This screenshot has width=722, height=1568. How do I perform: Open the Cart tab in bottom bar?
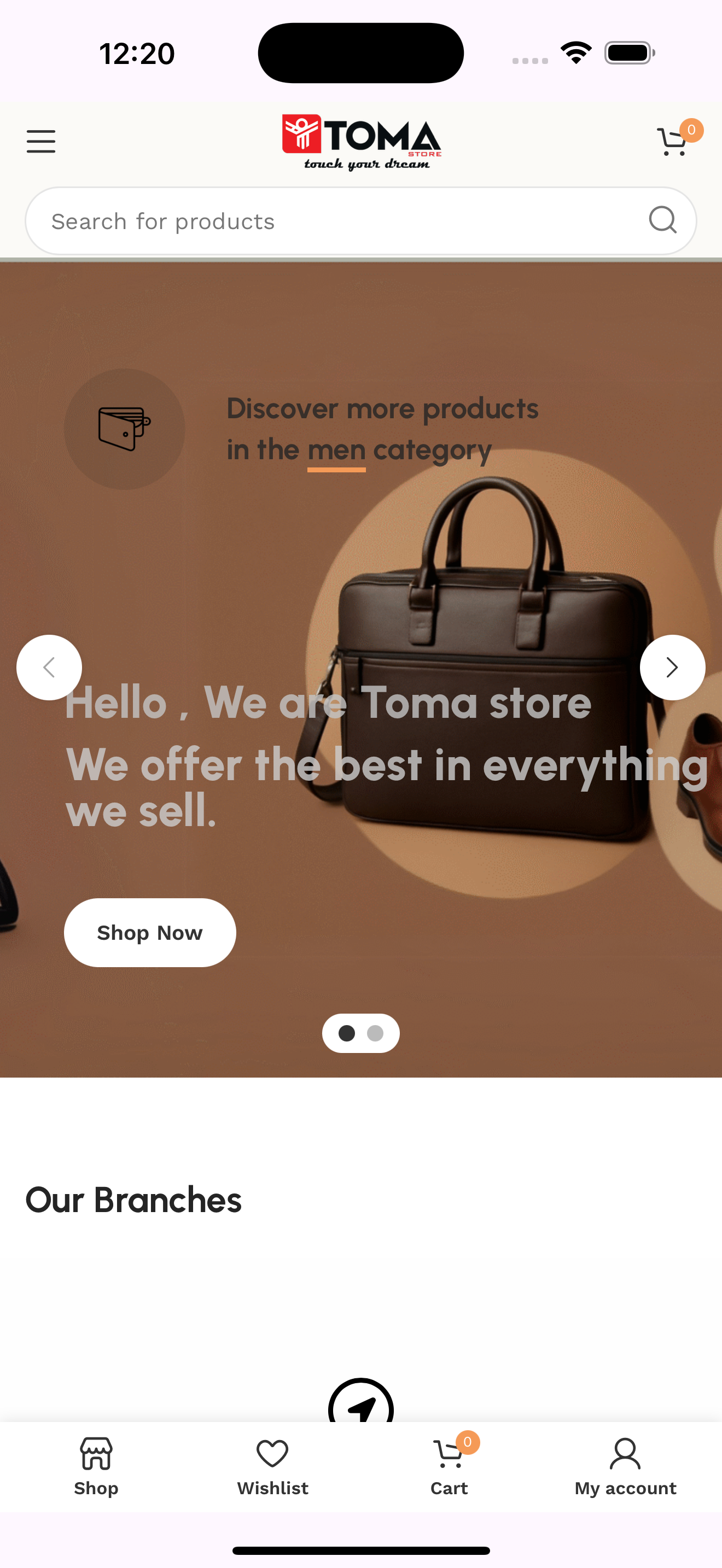449,1467
